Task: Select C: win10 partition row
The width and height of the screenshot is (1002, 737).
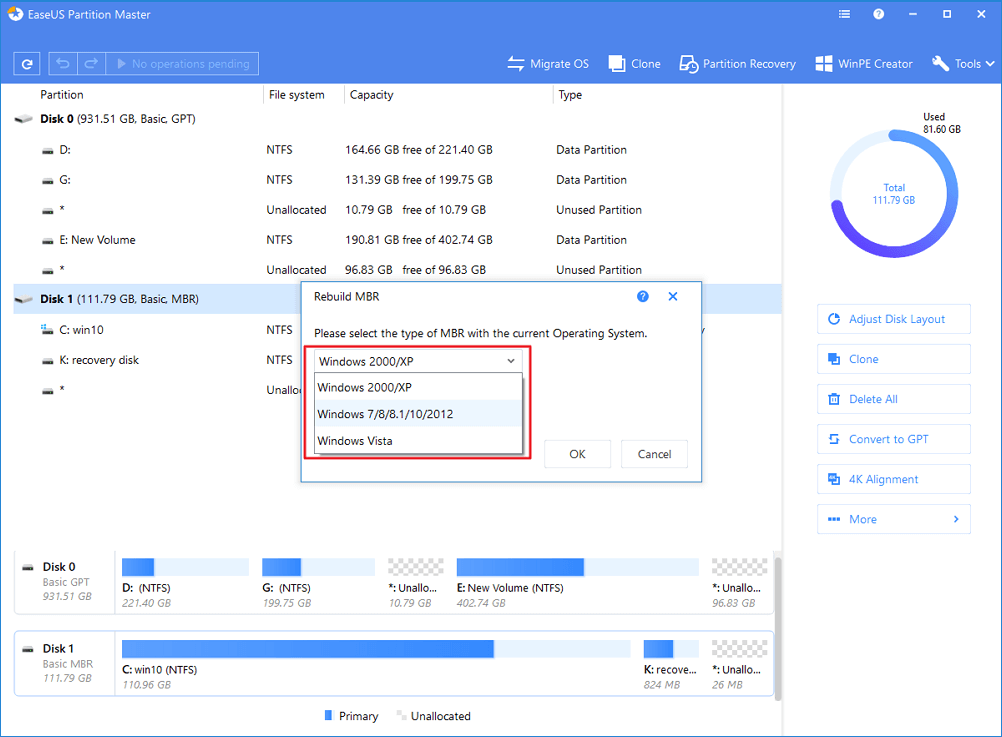Action: 157,330
